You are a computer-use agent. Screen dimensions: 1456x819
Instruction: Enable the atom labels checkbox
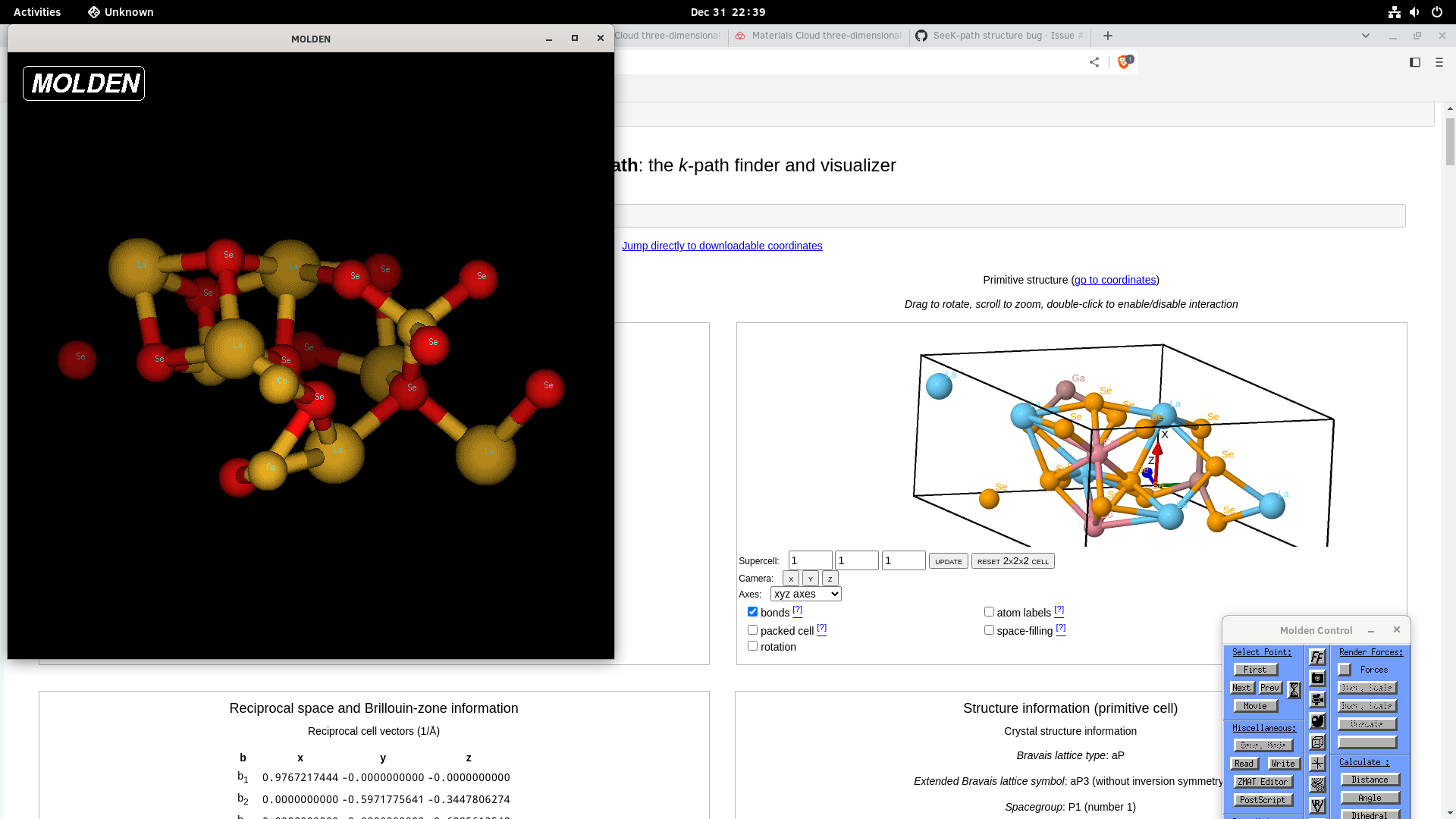point(989,611)
